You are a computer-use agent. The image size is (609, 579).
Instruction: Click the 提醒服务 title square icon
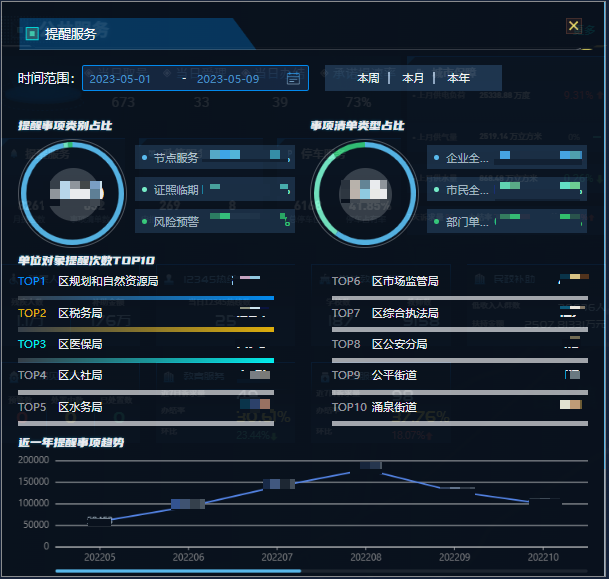(x=32, y=34)
